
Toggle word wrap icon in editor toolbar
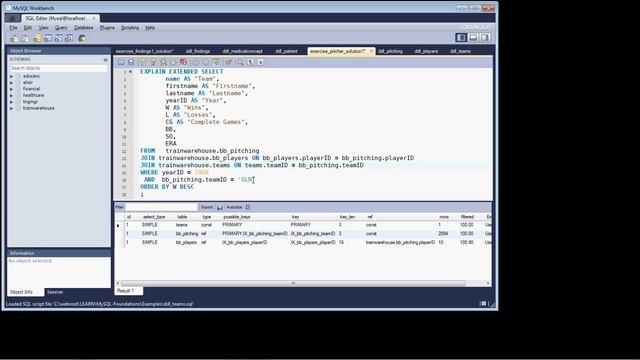coord(260,62)
